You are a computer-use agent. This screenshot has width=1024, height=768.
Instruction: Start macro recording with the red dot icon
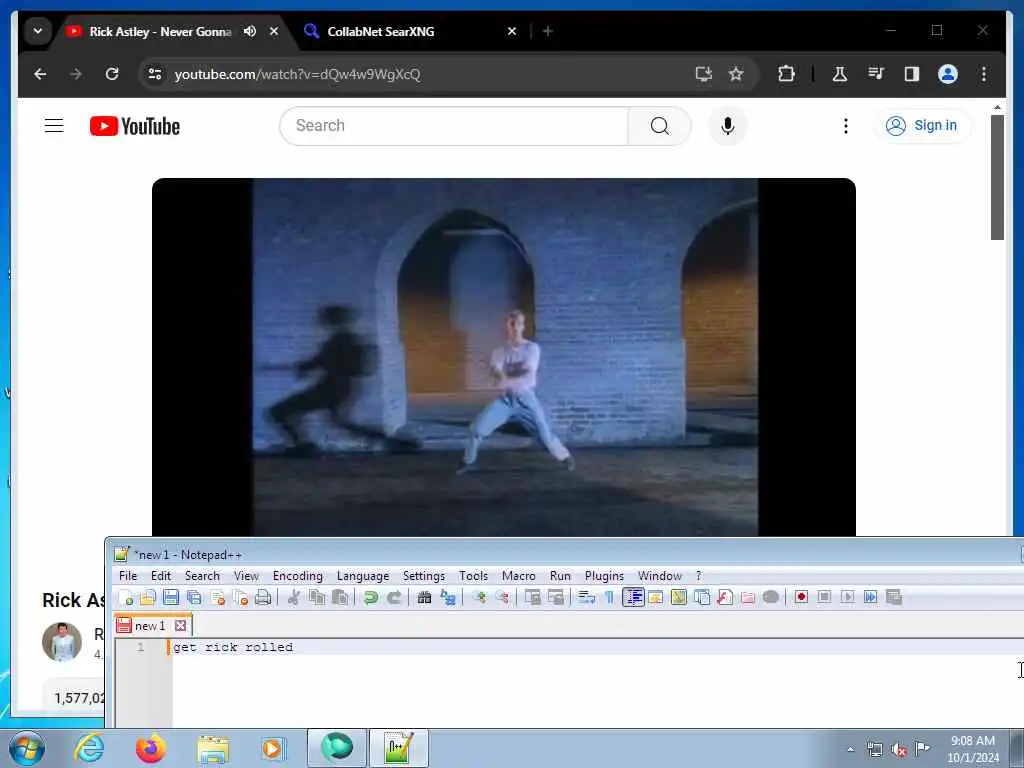click(x=801, y=597)
